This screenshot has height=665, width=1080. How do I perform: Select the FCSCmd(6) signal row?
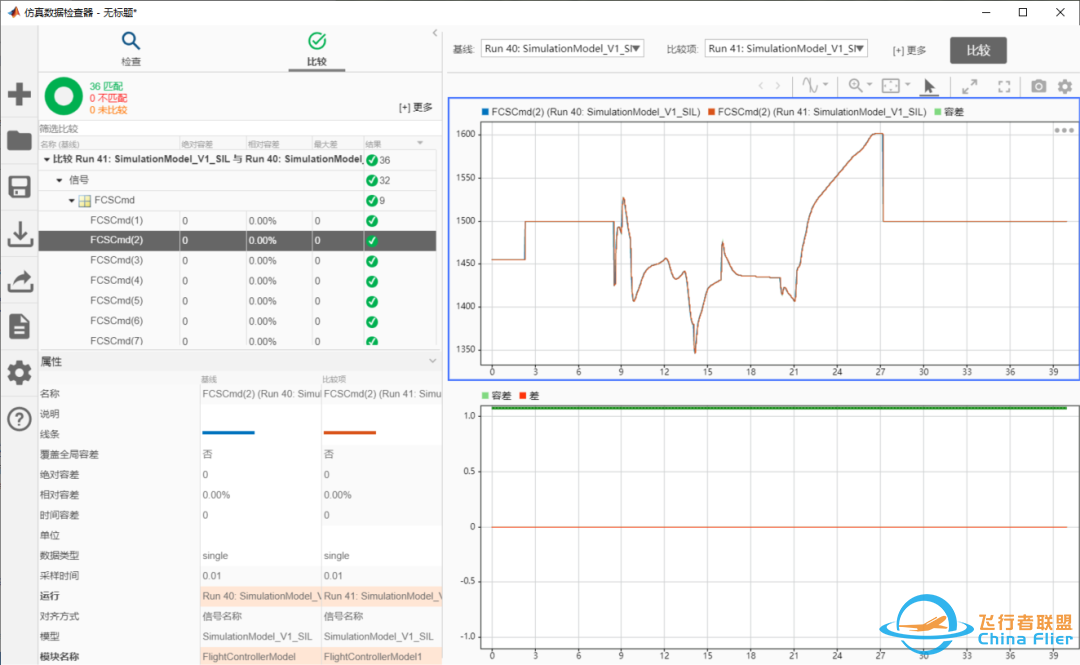tap(237, 321)
